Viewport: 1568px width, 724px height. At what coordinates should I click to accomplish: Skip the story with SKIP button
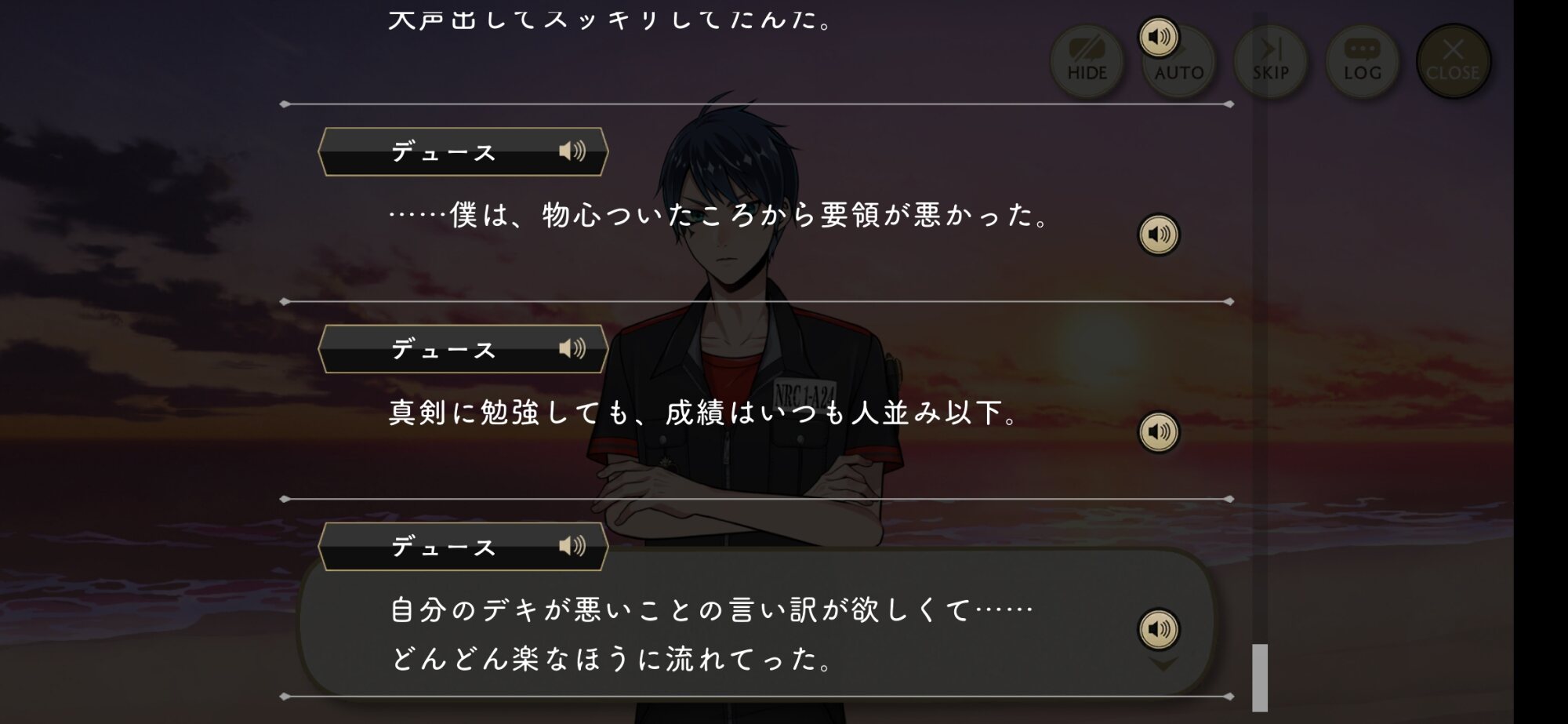[x=1270, y=61]
